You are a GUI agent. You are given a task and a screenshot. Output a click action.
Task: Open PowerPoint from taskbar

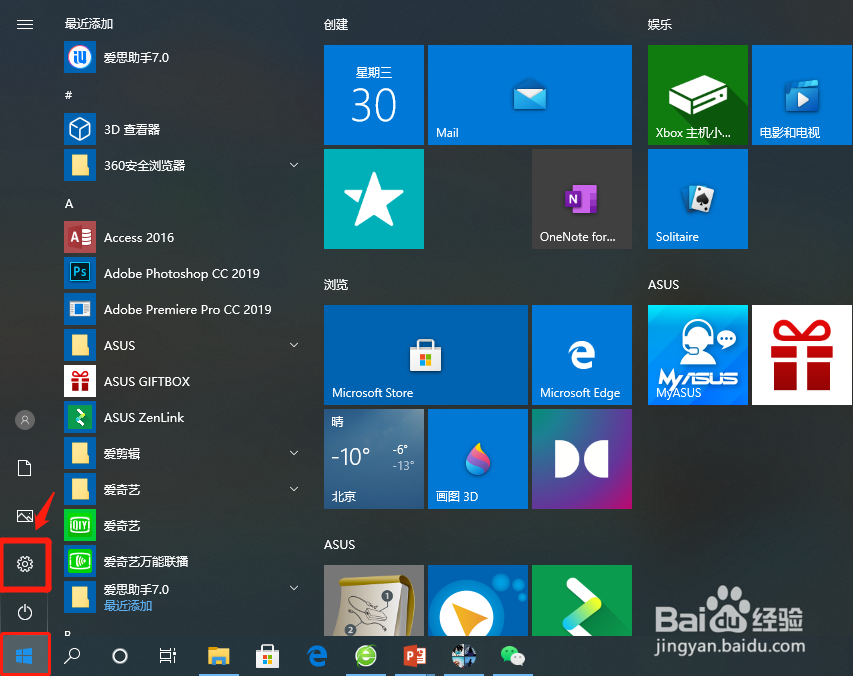coord(415,656)
